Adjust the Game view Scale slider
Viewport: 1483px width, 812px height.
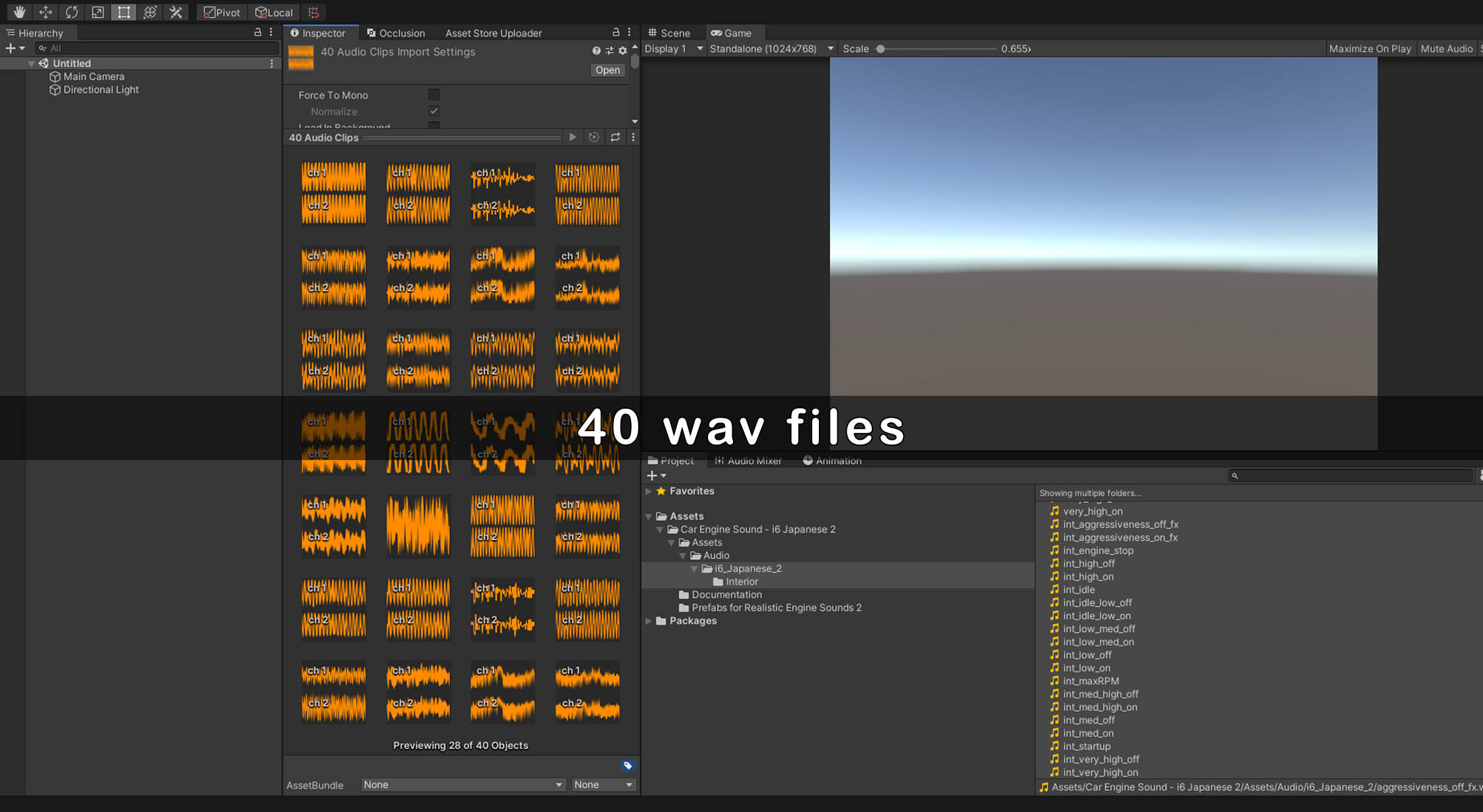pyautogui.click(x=881, y=49)
